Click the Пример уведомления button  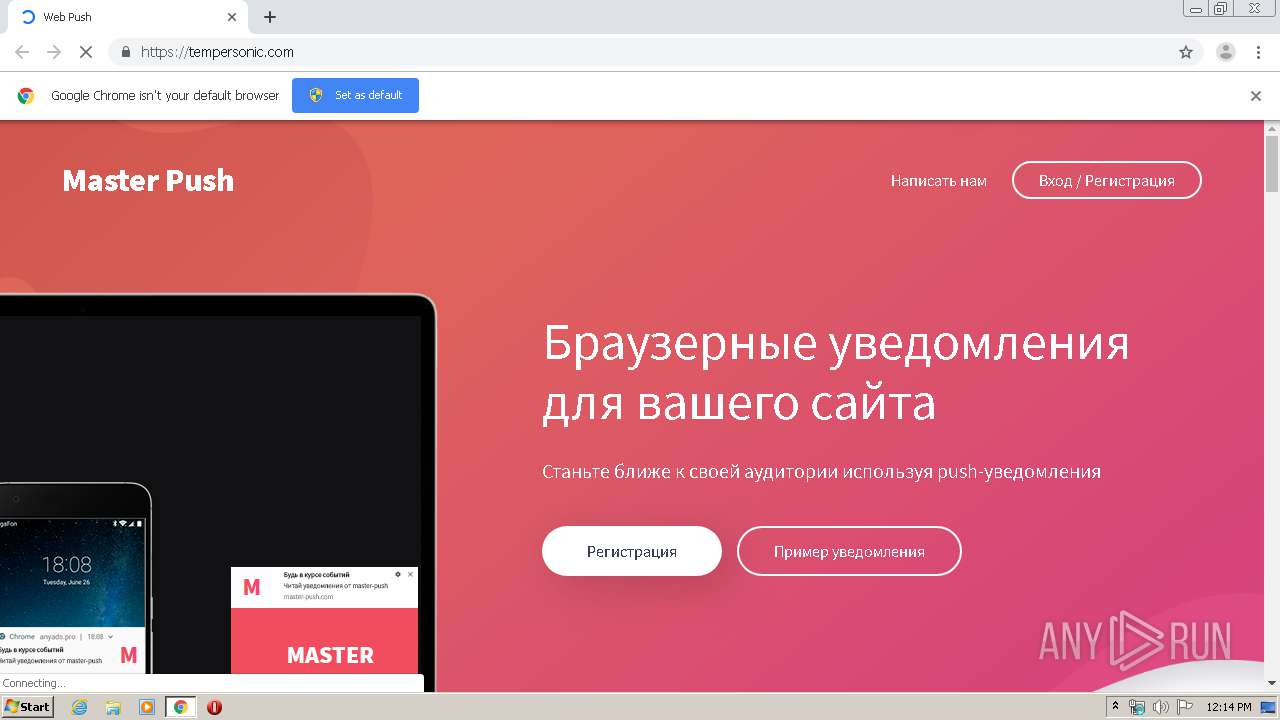tap(849, 551)
